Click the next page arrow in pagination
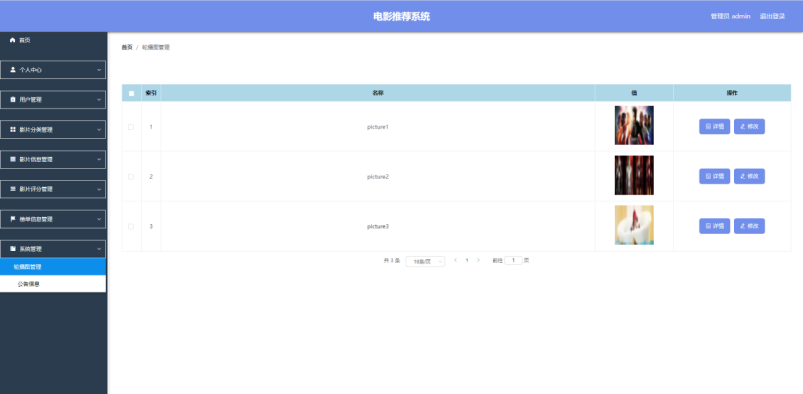This screenshot has width=803, height=394. click(478, 260)
